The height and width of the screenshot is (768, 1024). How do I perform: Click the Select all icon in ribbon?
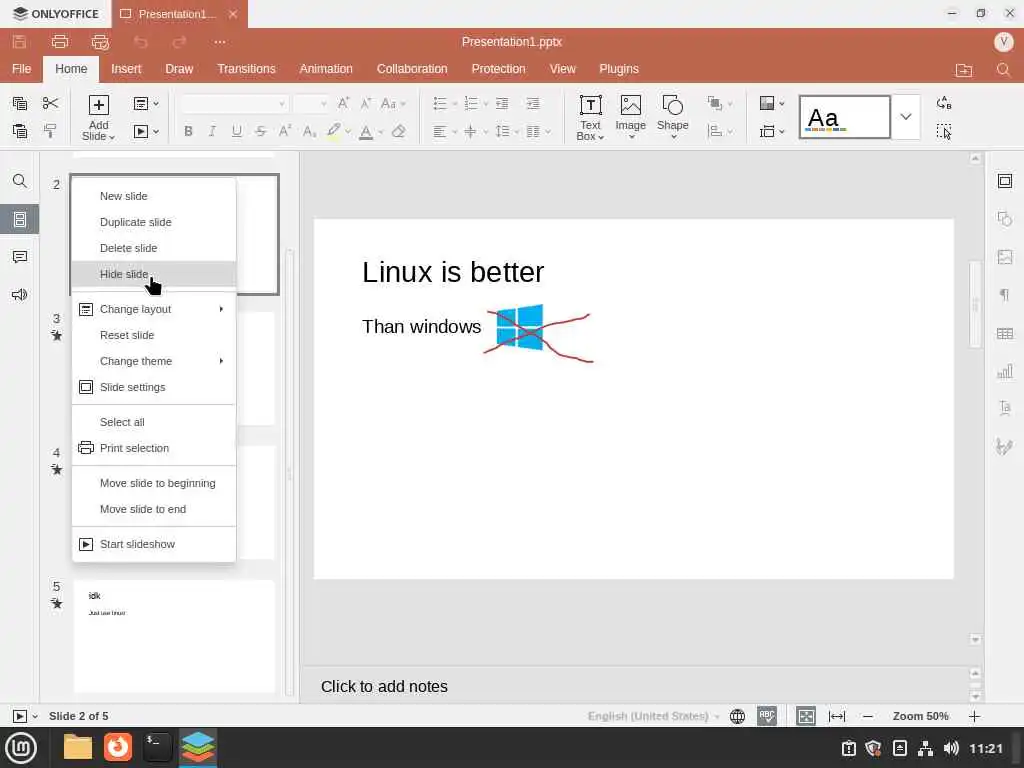(x=944, y=131)
